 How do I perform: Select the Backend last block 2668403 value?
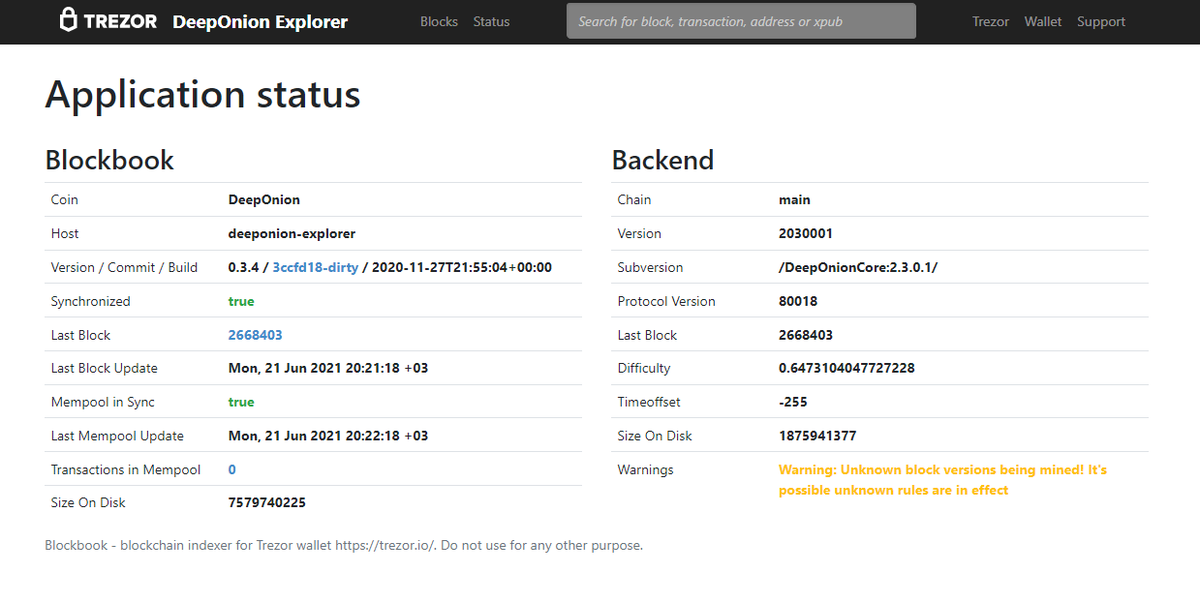tap(806, 335)
